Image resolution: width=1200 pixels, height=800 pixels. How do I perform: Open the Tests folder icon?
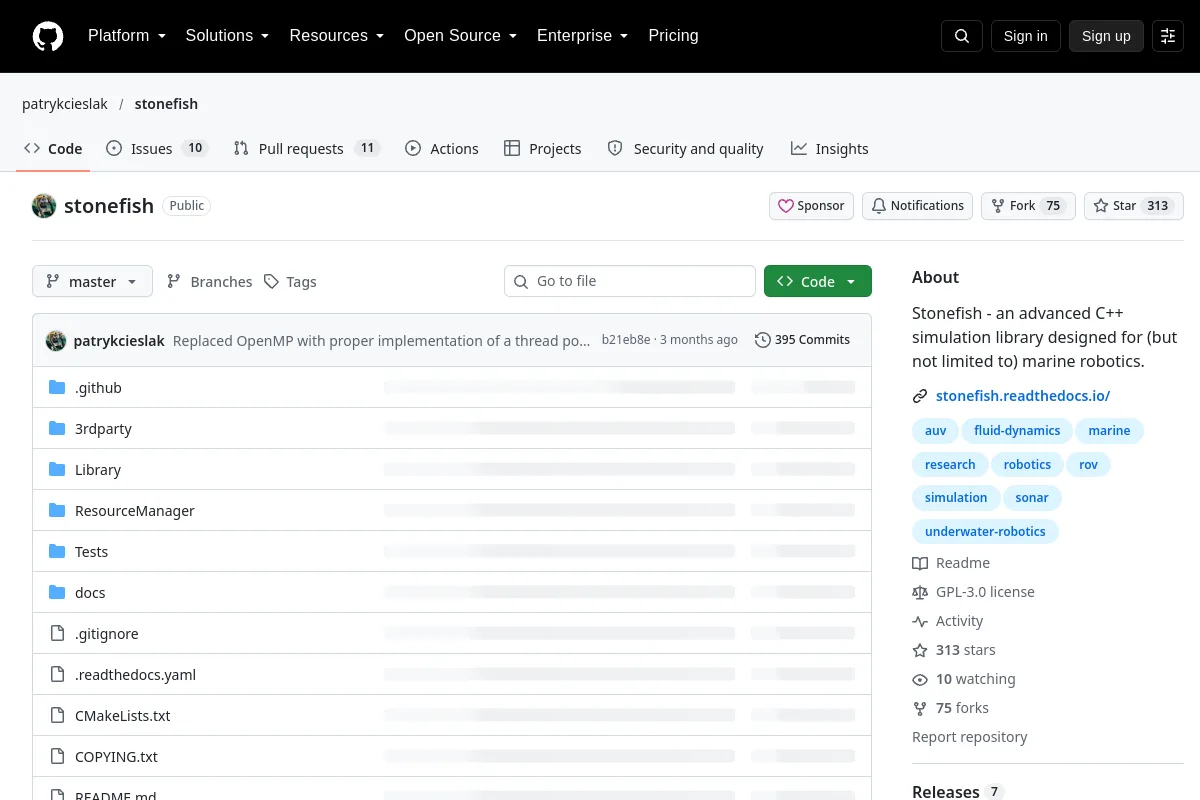pos(57,552)
